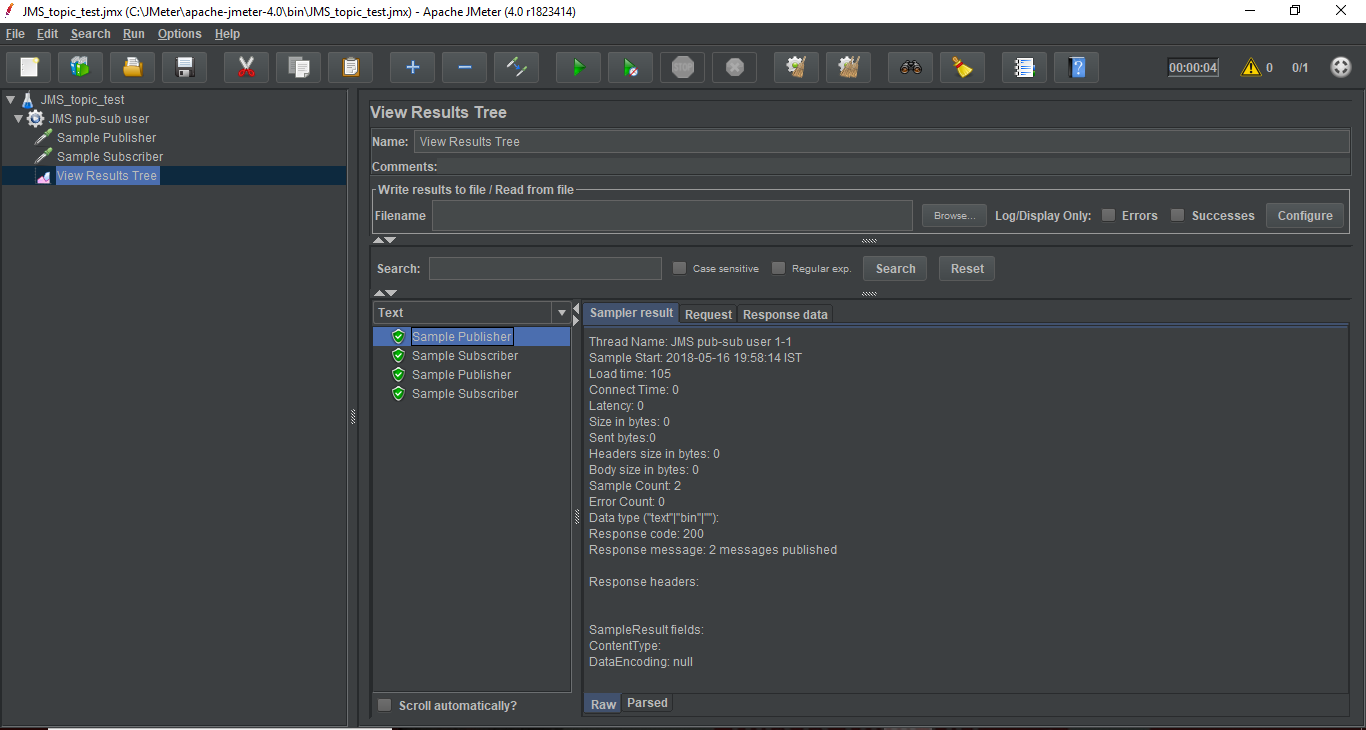Screen dimensions: 1366x730
Task: Click the Browse... button
Action: point(954,216)
